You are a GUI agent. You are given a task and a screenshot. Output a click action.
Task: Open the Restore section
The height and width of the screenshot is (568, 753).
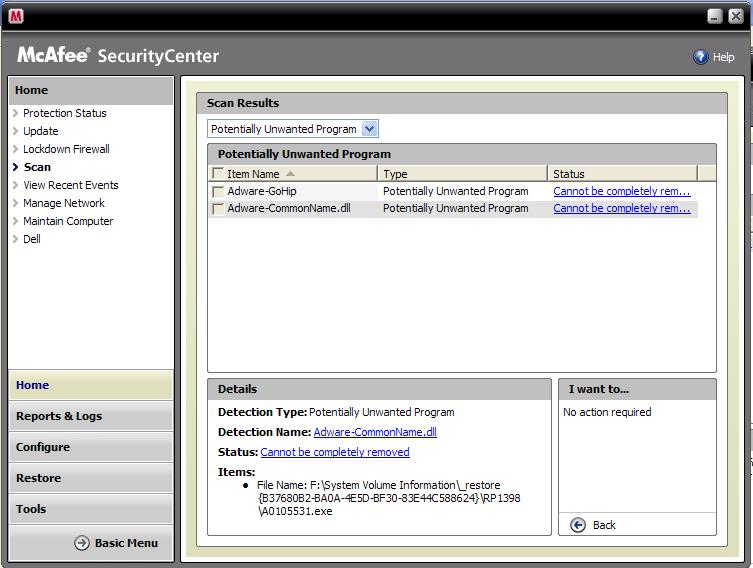[91, 478]
